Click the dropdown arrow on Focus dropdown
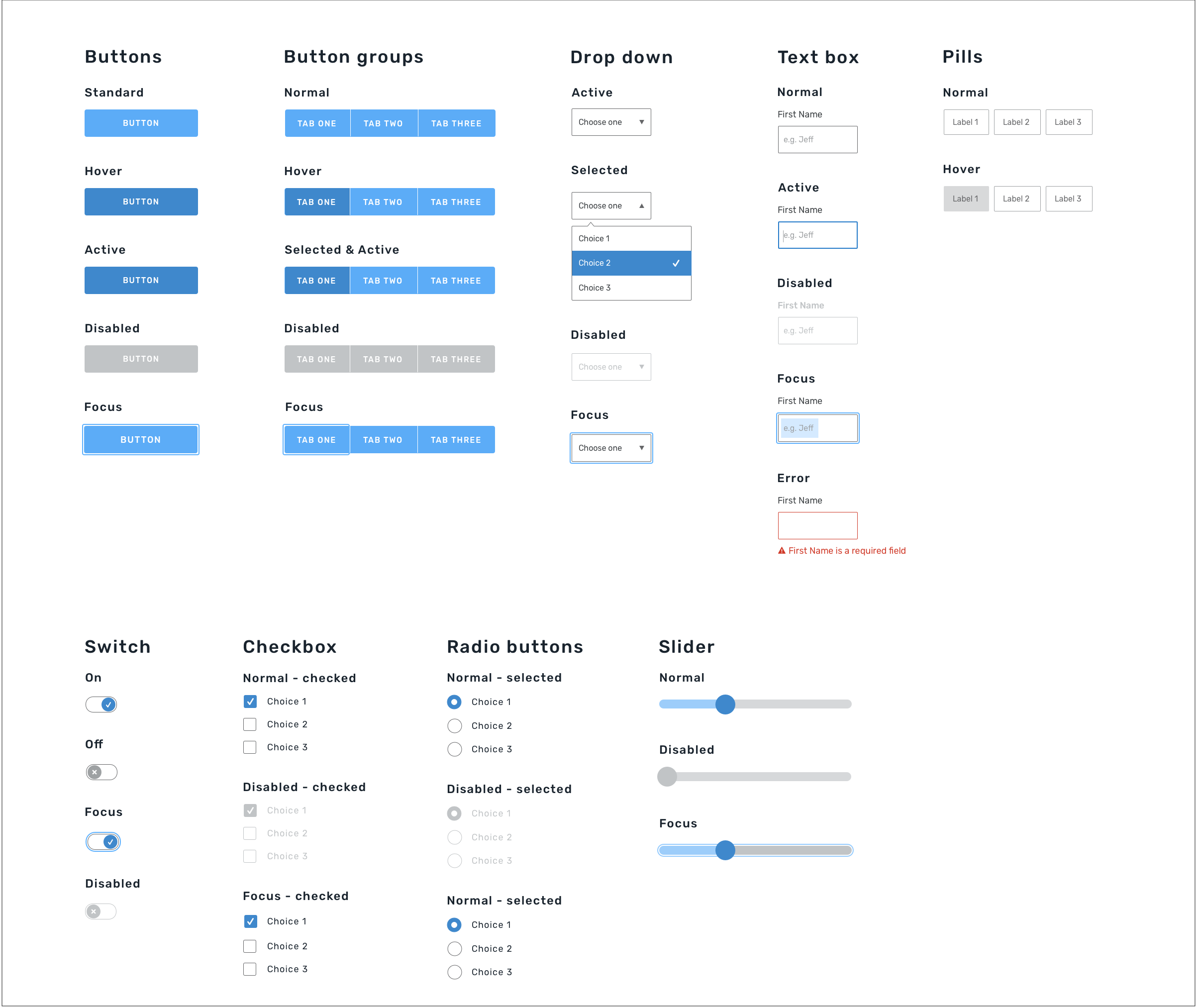The image size is (1197, 1008). click(x=640, y=447)
